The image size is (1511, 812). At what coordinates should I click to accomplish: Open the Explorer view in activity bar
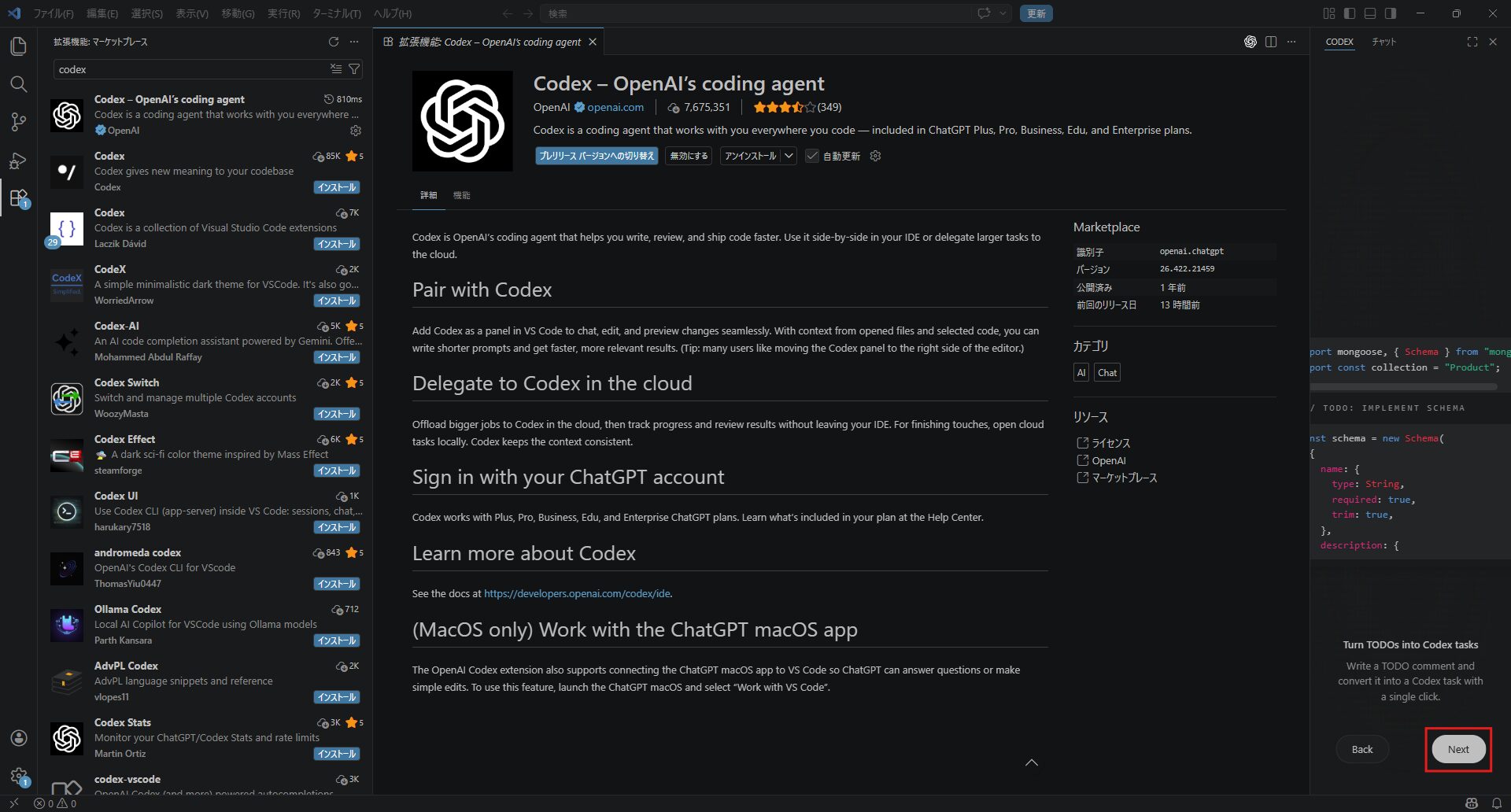click(x=18, y=46)
